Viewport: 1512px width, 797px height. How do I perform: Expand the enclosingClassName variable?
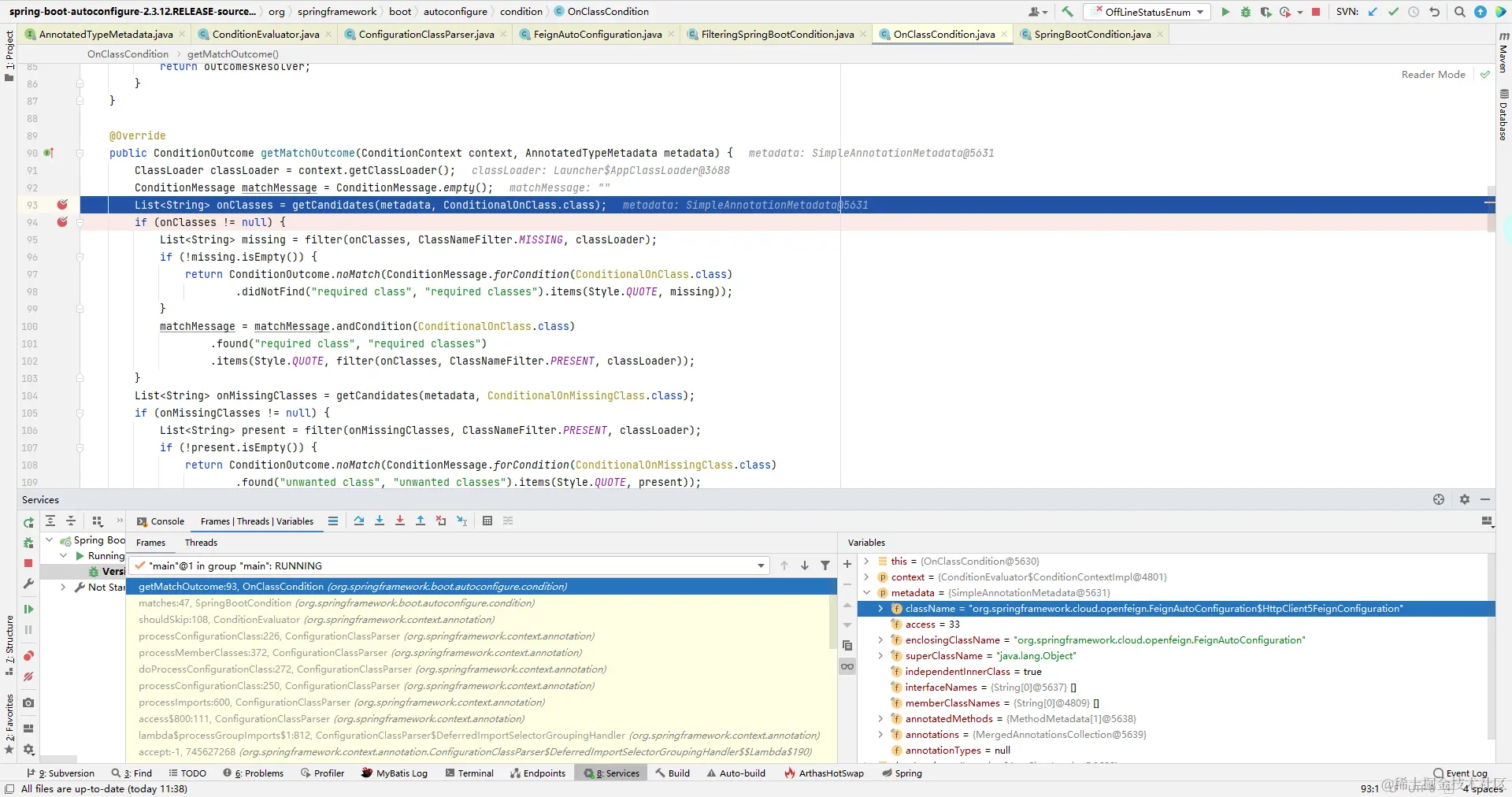tap(880, 640)
